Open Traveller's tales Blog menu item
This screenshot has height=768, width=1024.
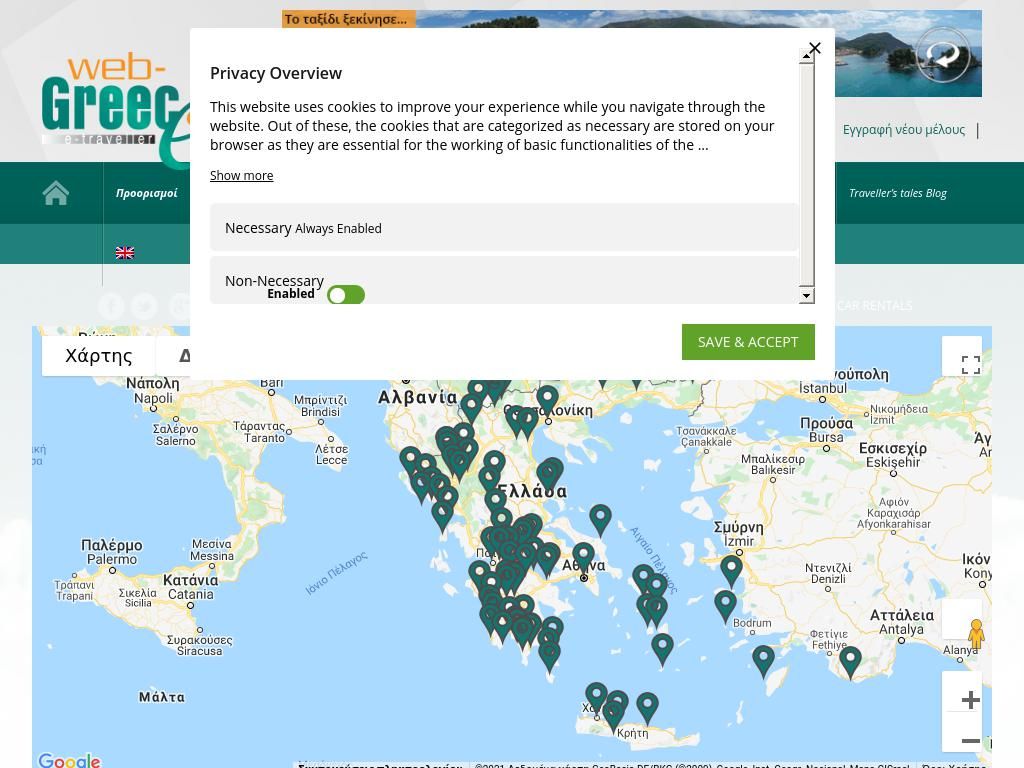[898, 193]
